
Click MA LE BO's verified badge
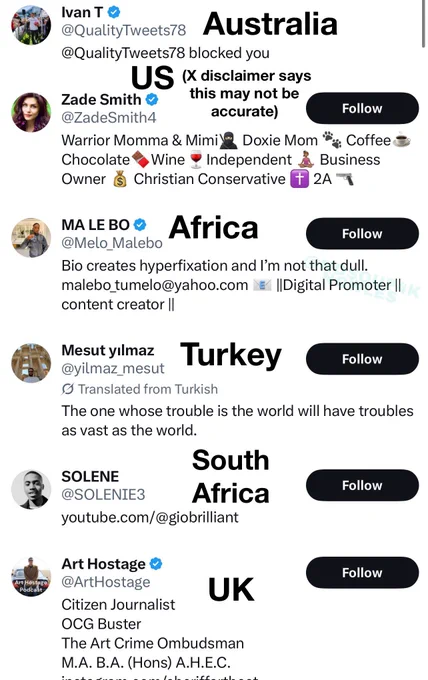[140, 225]
